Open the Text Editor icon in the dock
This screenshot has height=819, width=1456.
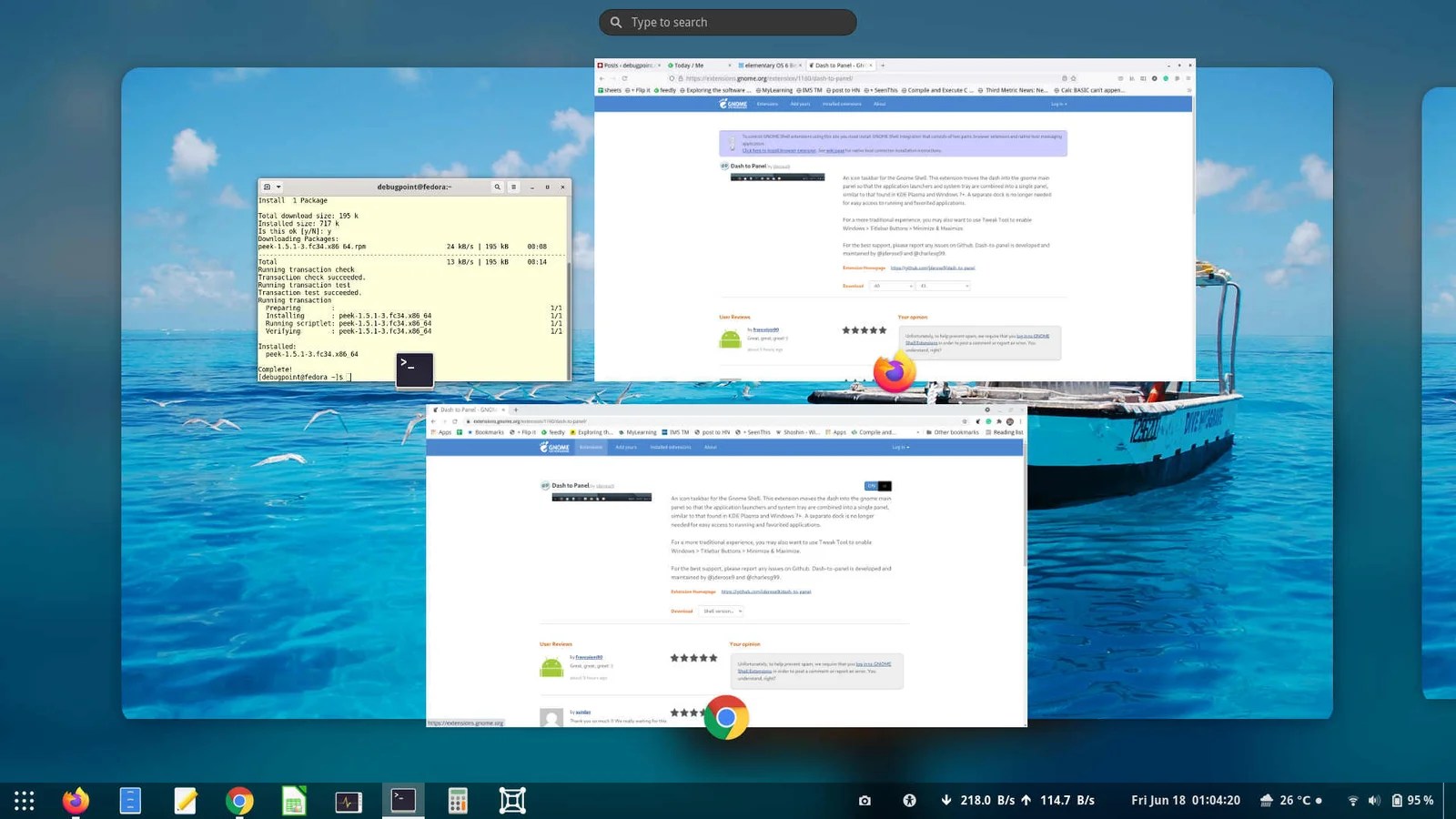pos(185,800)
